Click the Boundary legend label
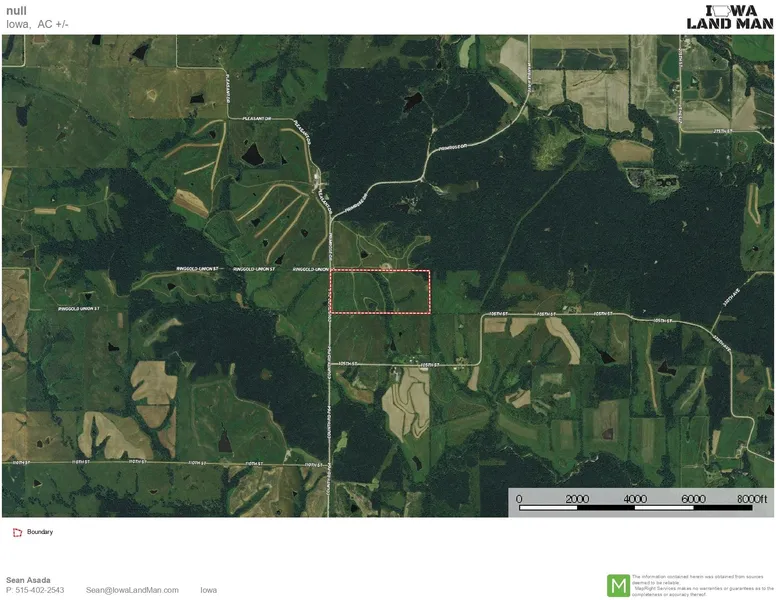Viewport: 776px width, 600px height. 40,532
